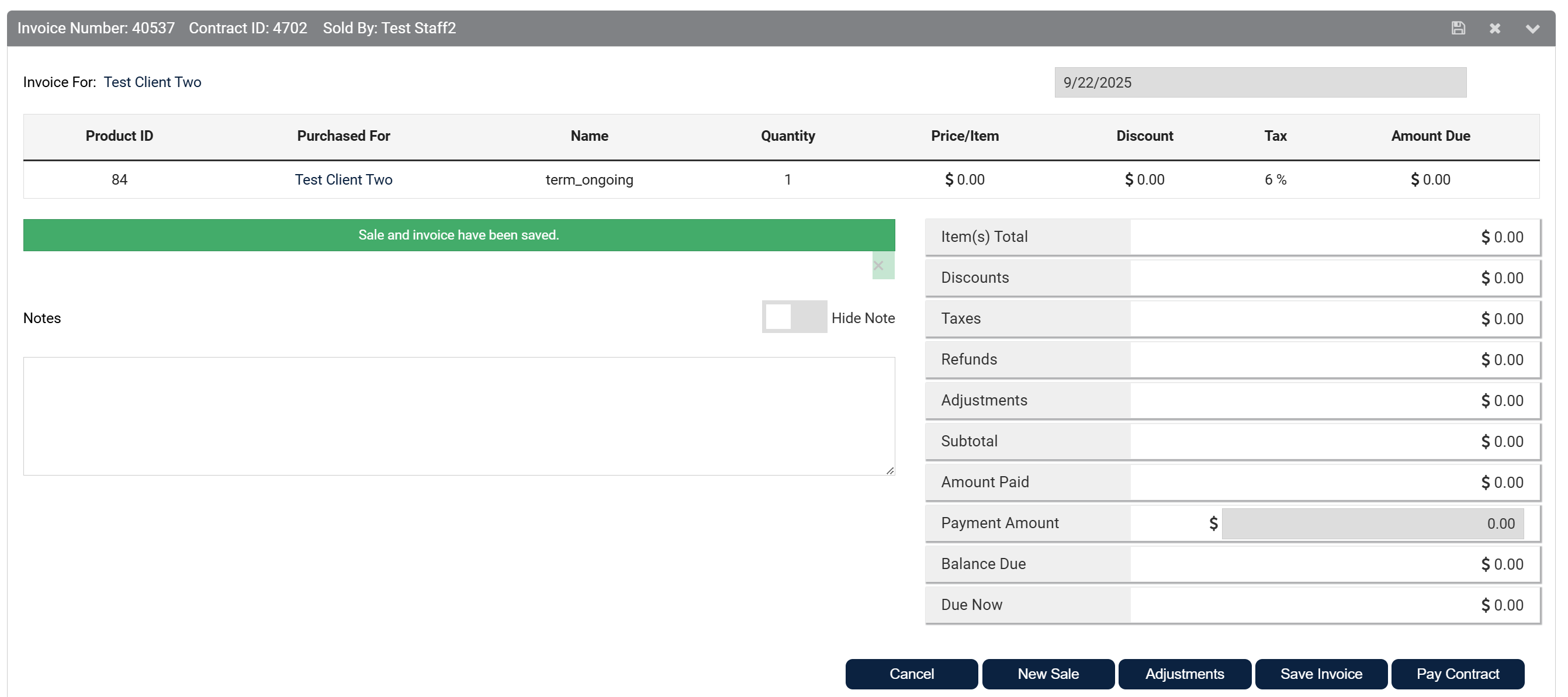Toggle the Hide Note switch

(x=794, y=317)
